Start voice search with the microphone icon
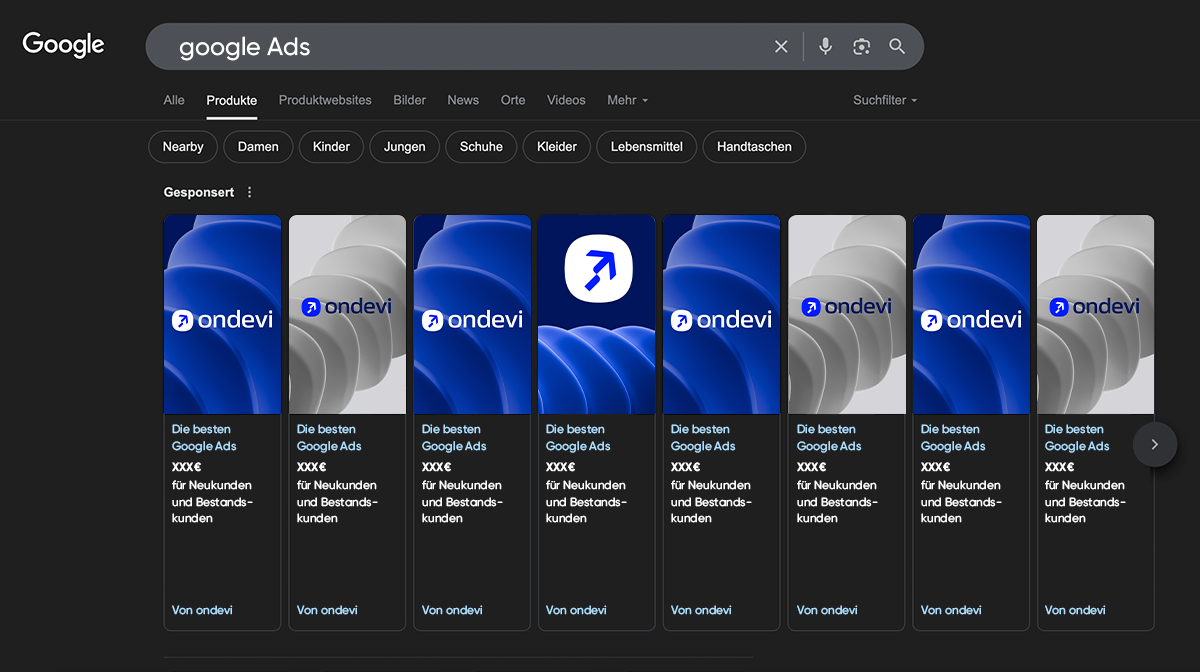The image size is (1200, 672). pos(825,47)
